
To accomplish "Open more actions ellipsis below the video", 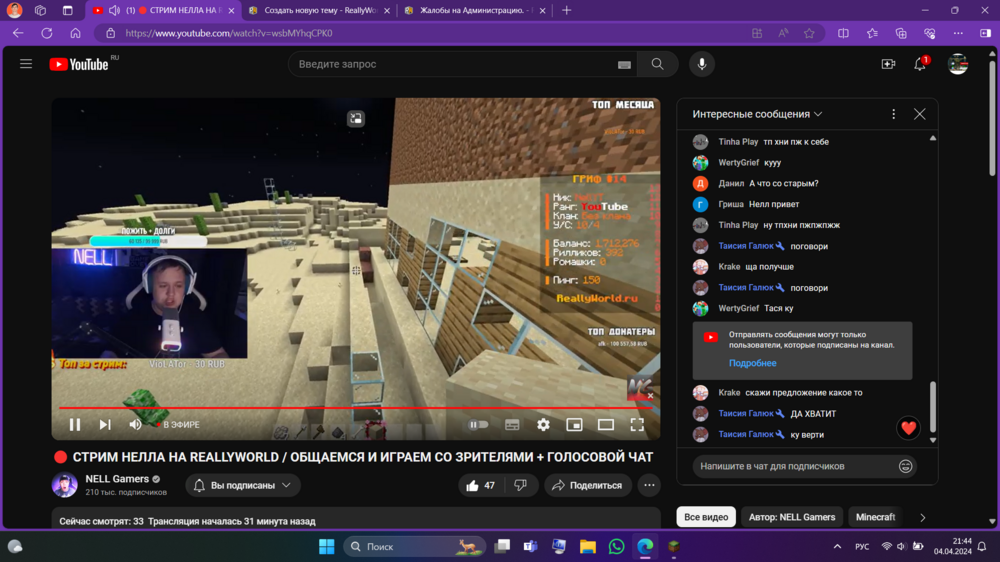I will (649, 485).
